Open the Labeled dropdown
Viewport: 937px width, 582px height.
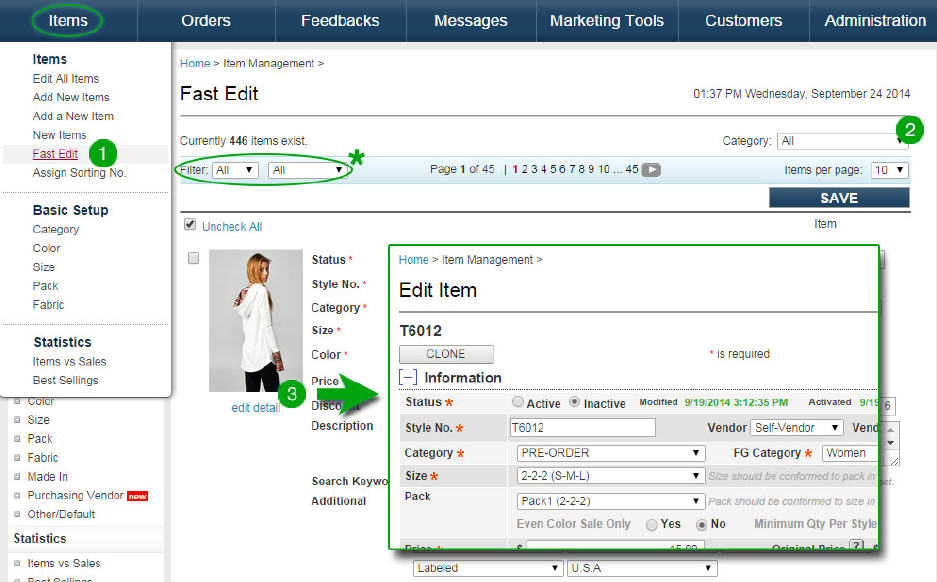[488, 568]
